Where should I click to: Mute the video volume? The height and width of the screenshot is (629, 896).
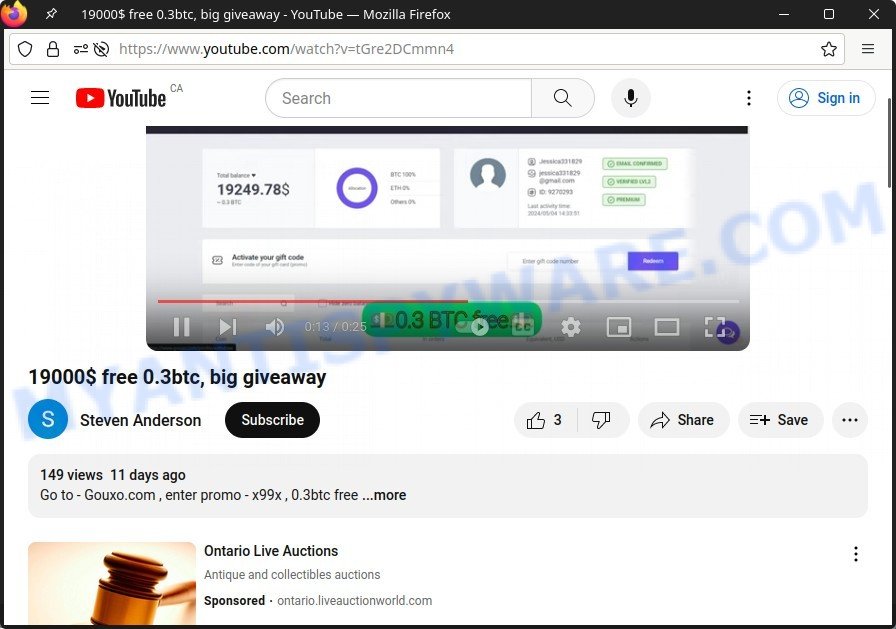click(x=275, y=327)
